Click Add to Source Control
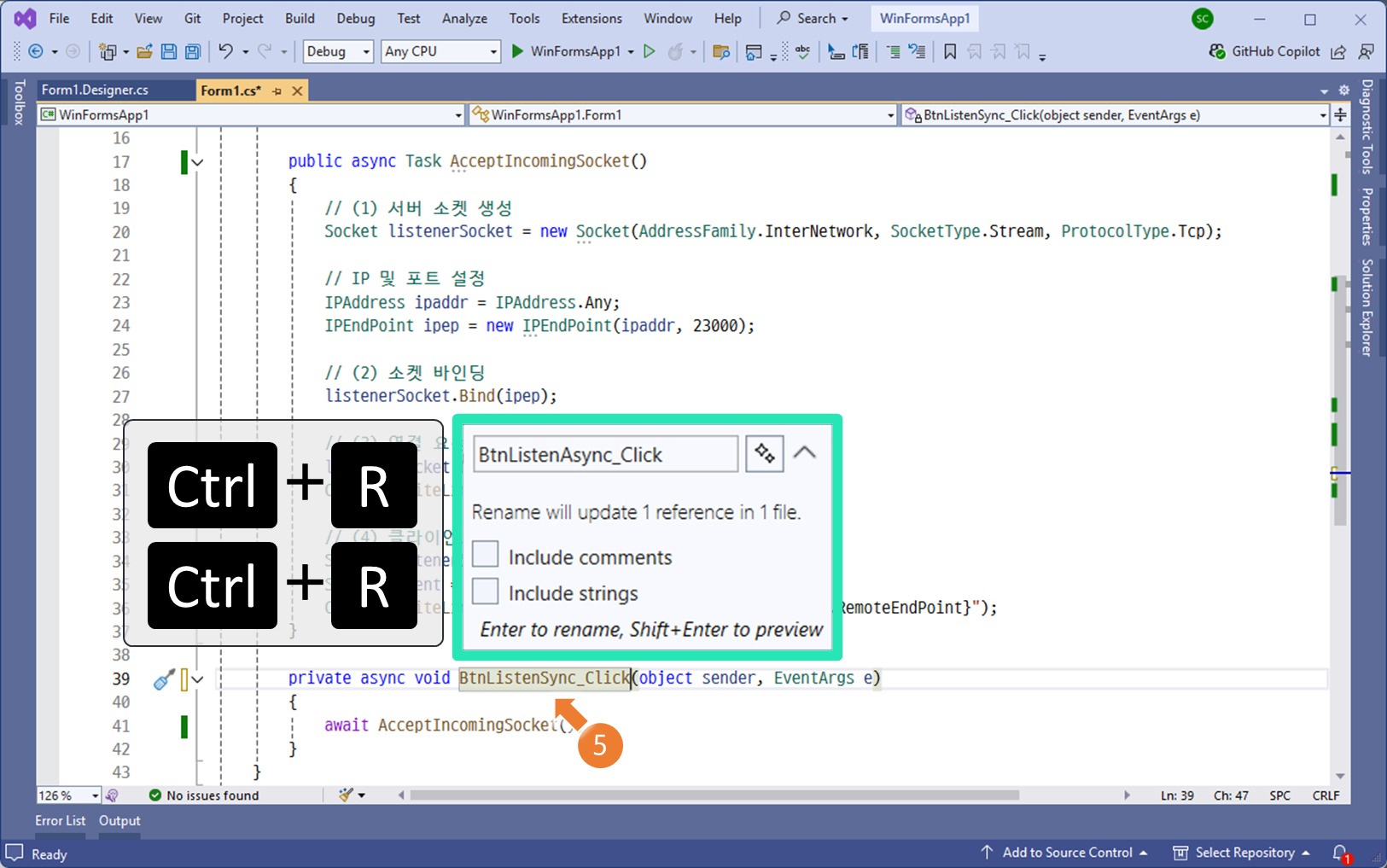Image resolution: width=1387 pixels, height=868 pixels. [1064, 853]
